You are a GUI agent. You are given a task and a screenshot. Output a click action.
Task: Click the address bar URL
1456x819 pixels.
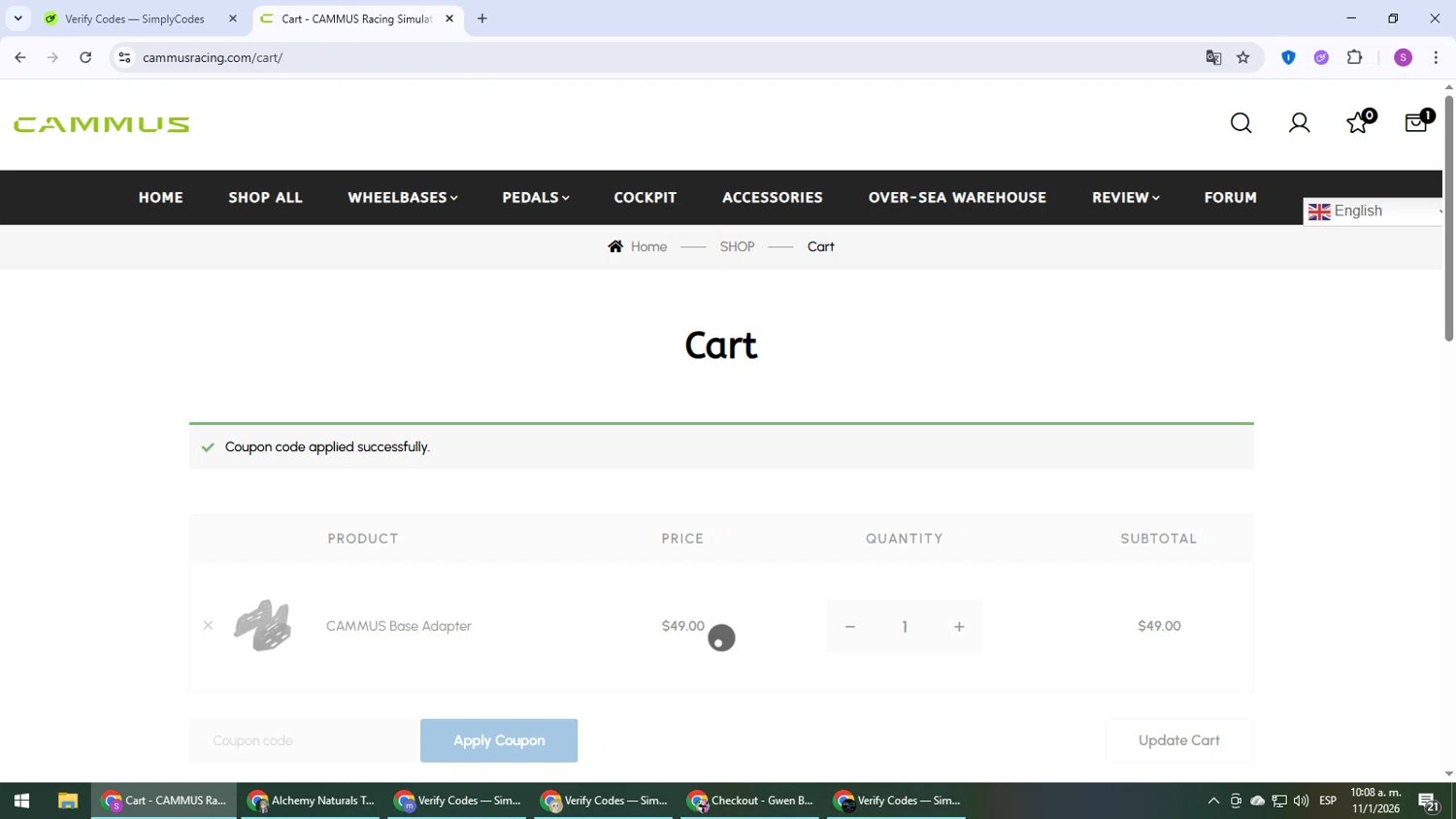pos(213,57)
